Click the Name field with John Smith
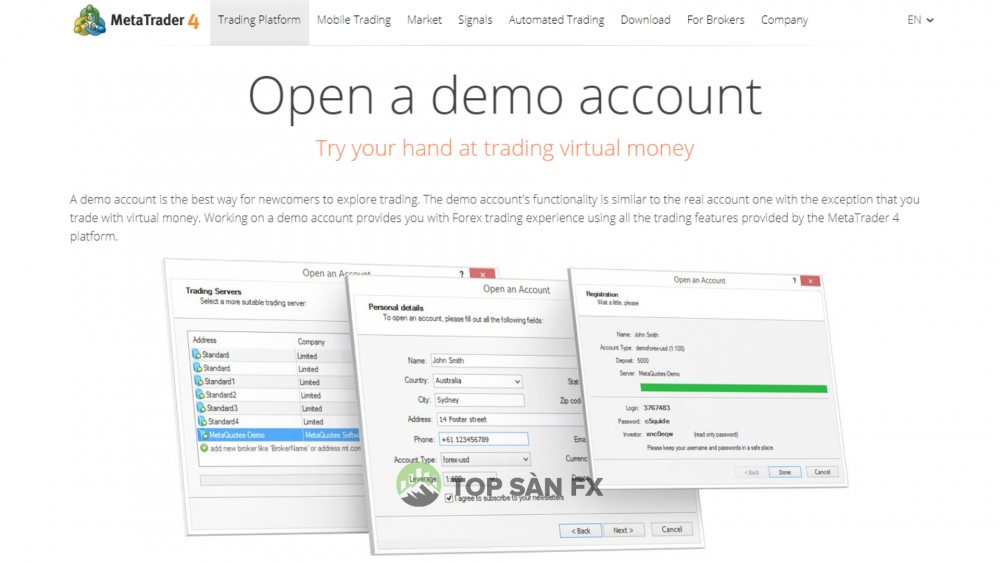The width and height of the screenshot is (1000, 563). pos(504,361)
